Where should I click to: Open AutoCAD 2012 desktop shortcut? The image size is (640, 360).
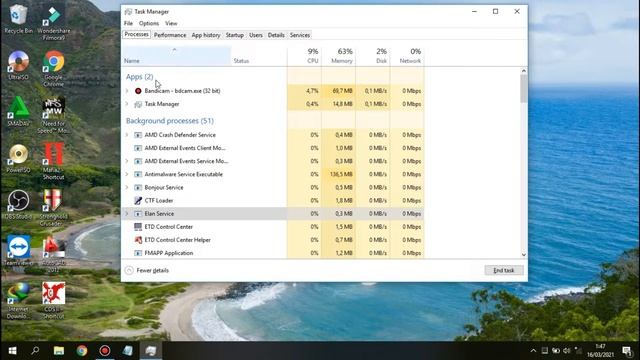tap(53, 255)
